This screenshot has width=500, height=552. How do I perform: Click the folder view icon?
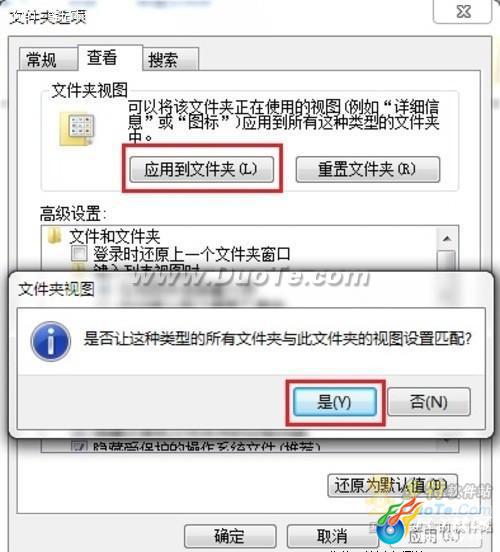pyautogui.click(x=77, y=129)
